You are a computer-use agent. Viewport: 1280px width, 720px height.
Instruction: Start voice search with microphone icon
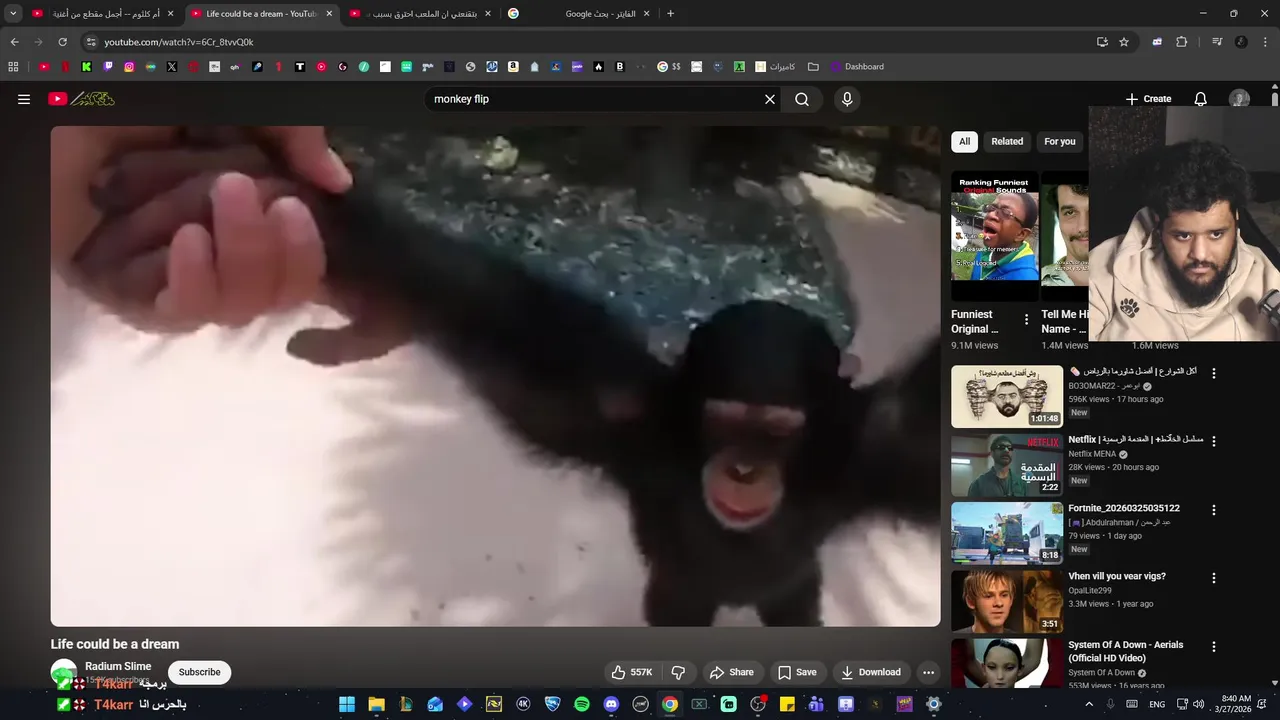coord(847,99)
